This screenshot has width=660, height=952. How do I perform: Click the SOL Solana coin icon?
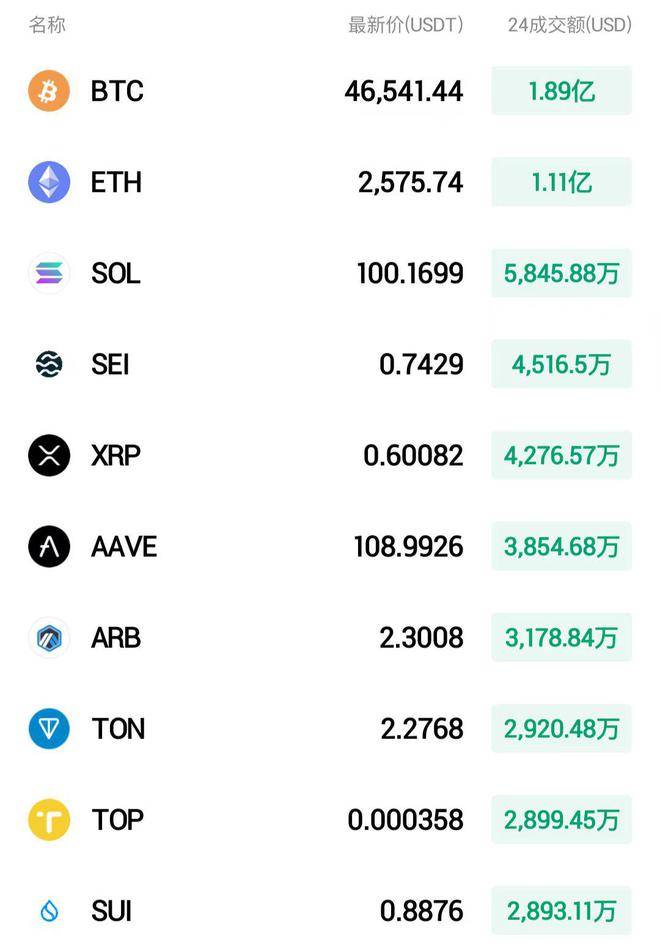click(48, 273)
